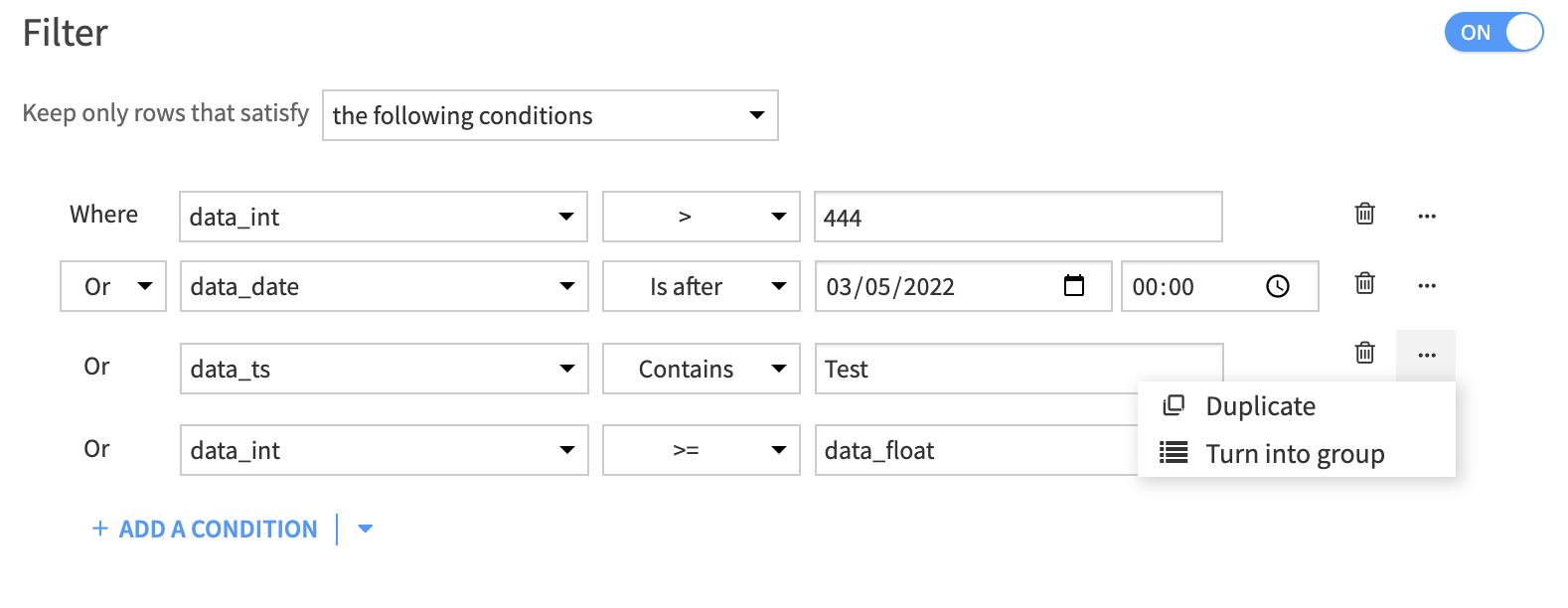Viewport: 1568px width, 608px height.
Task: Delete the data_int > 444 condition
Action: (x=1365, y=214)
